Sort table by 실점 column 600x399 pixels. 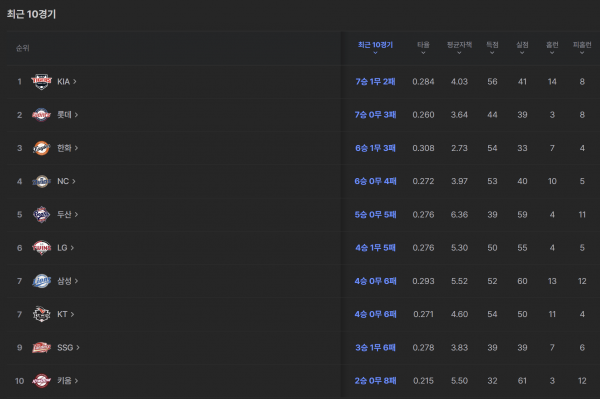click(x=522, y=48)
